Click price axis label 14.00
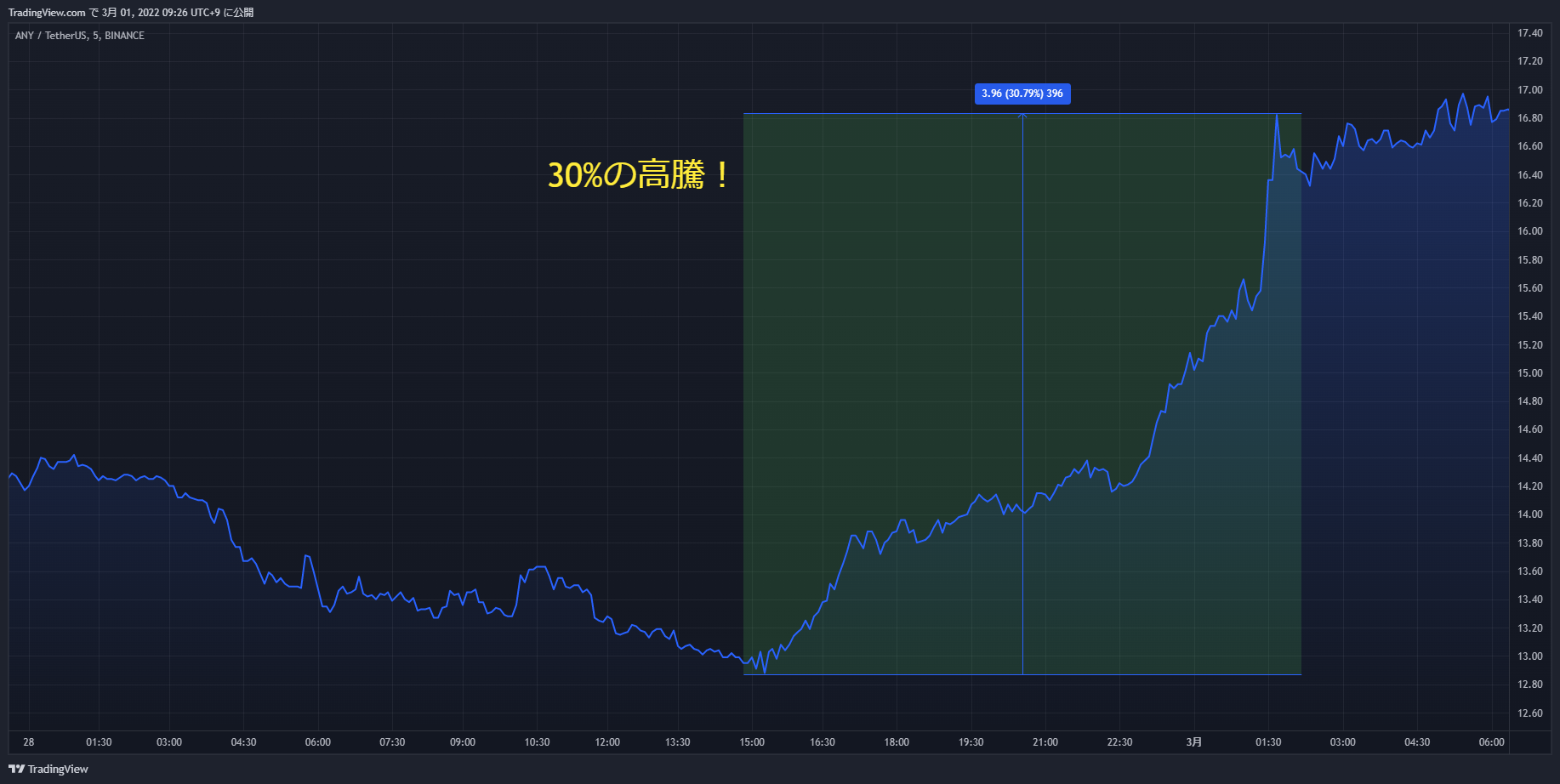The height and width of the screenshot is (784, 1560). (1529, 514)
